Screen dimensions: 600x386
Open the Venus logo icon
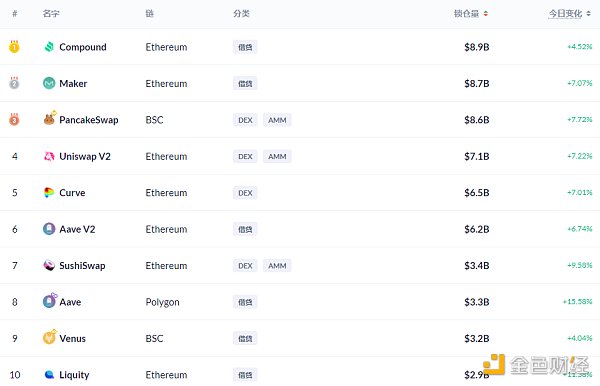pos(49,337)
